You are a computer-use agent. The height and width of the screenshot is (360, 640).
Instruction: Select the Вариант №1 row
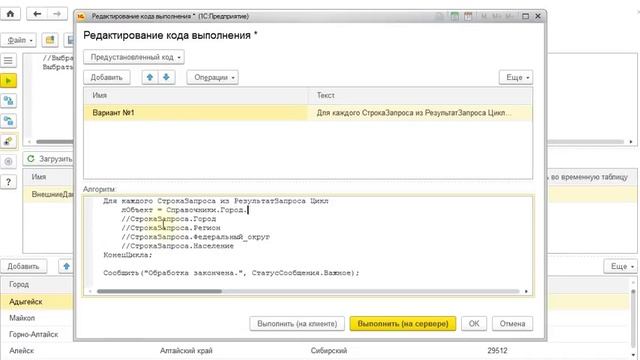[x=308, y=113]
